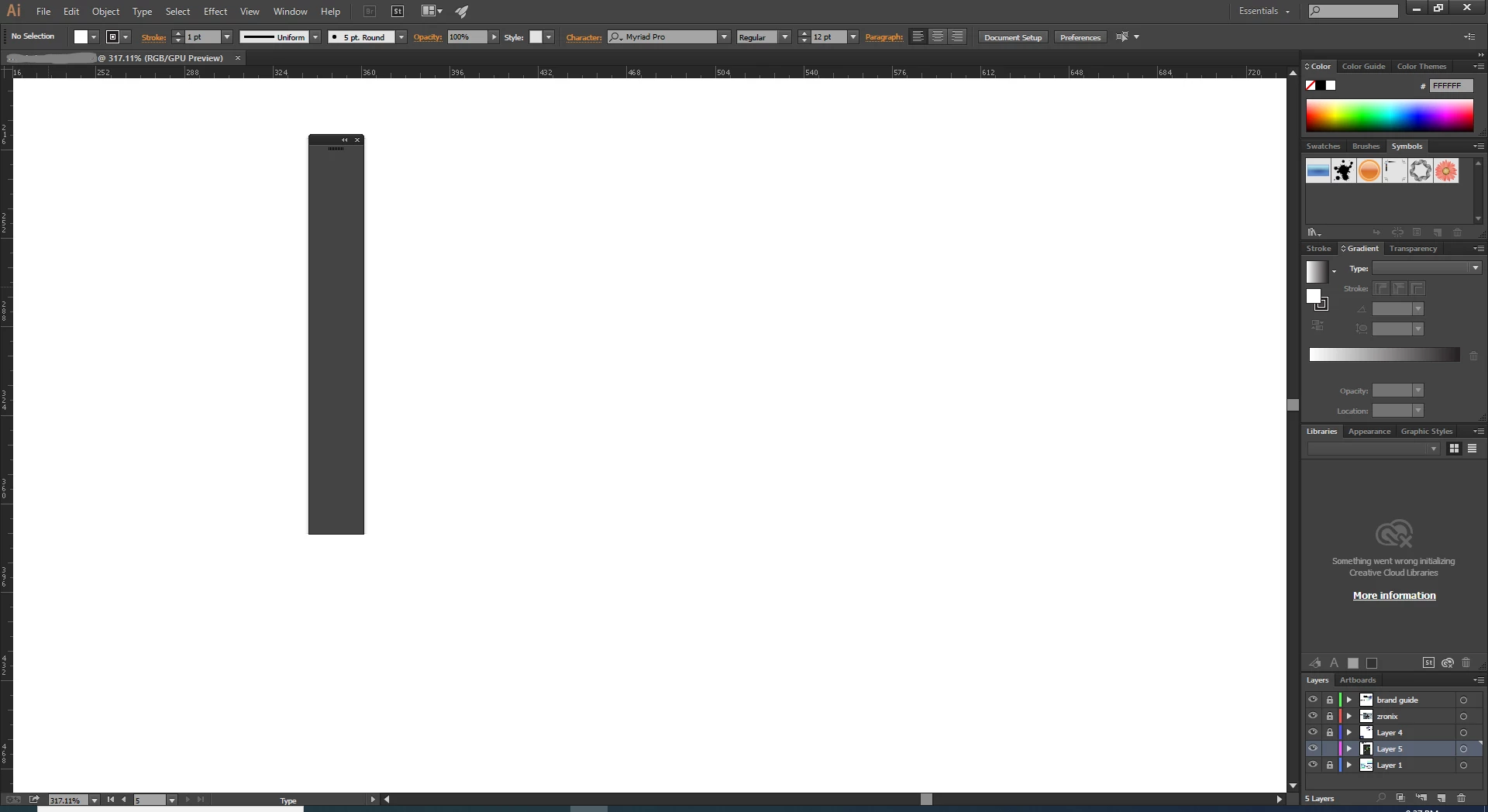Select the orange sphere symbol
Viewport: 1488px width, 812px height.
point(1369,170)
